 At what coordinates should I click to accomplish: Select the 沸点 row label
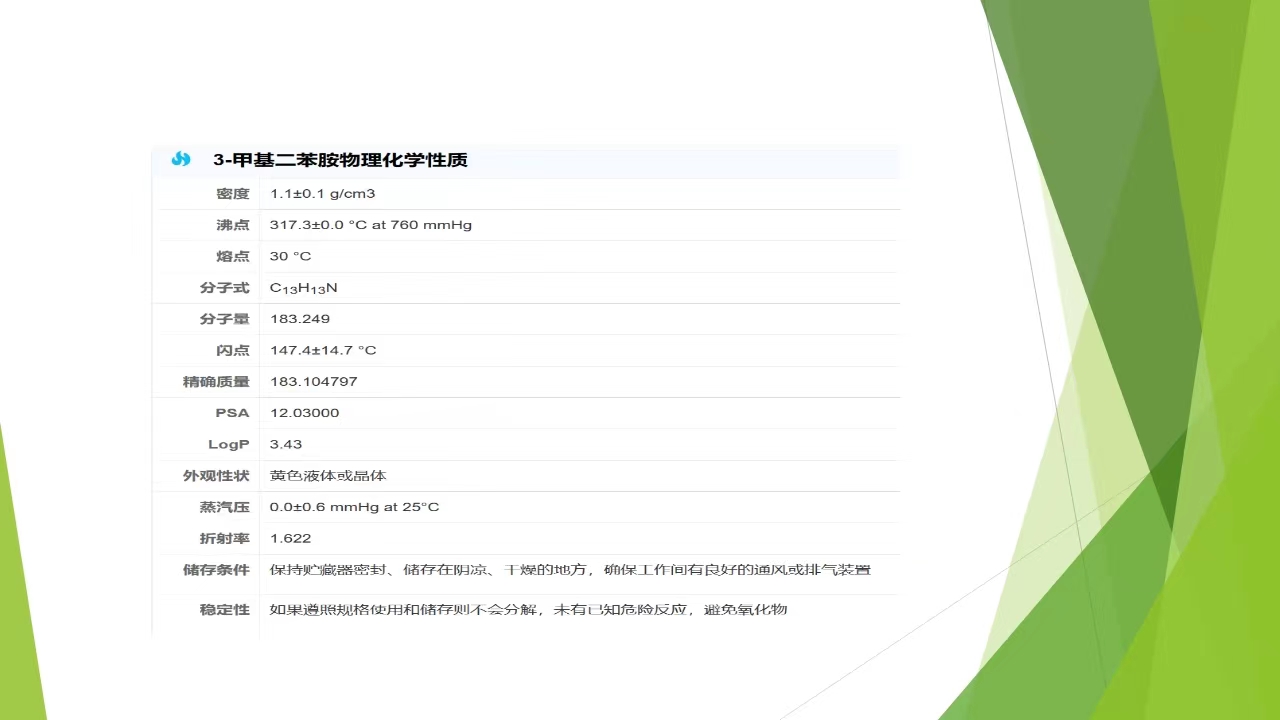point(232,225)
